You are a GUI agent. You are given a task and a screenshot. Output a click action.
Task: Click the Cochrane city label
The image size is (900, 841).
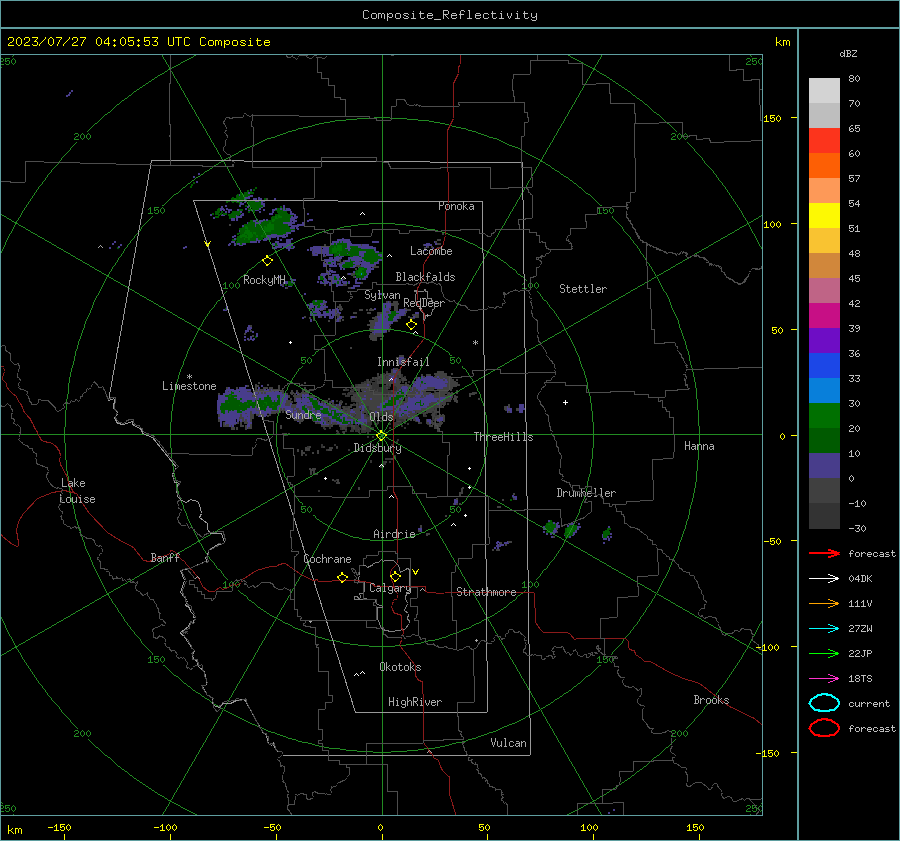(x=327, y=559)
